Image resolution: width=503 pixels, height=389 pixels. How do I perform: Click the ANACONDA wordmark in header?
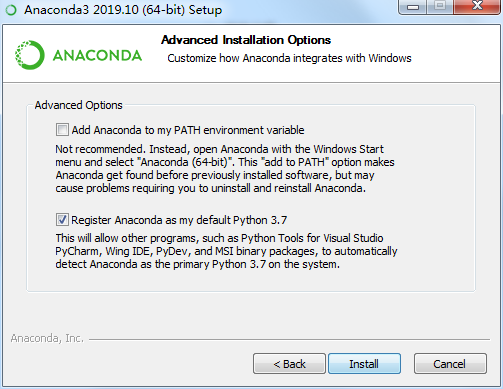(97, 55)
